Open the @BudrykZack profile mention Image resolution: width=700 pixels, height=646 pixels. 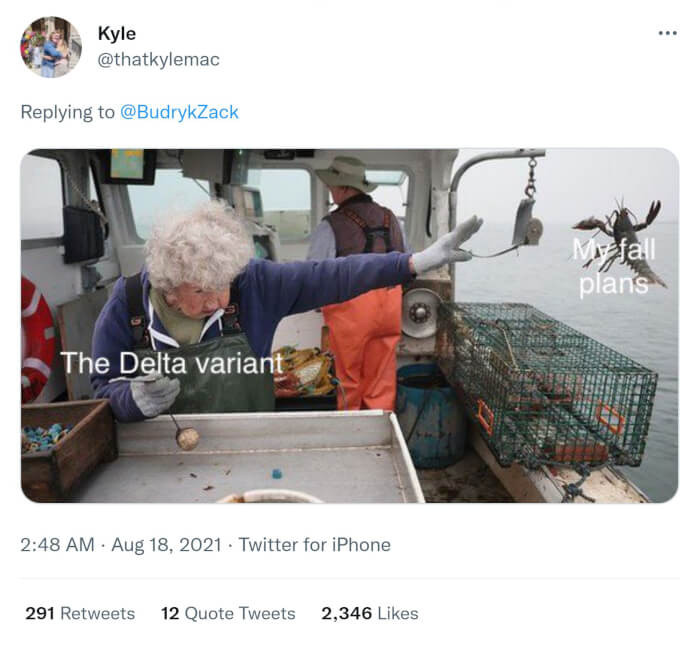click(x=180, y=112)
